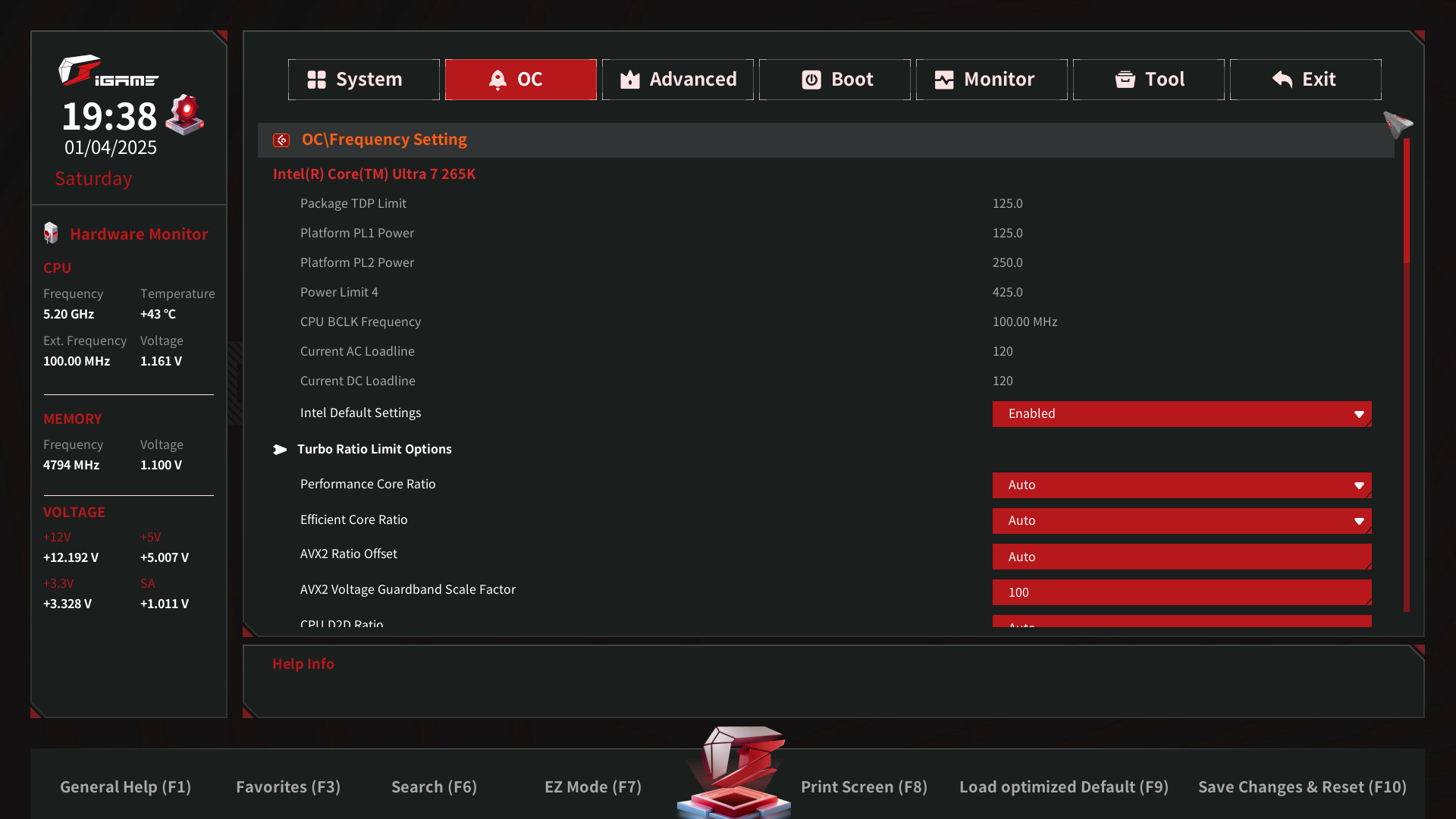1456x819 pixels.
Task: Switch to the Advanced tab
Action: 677,80
